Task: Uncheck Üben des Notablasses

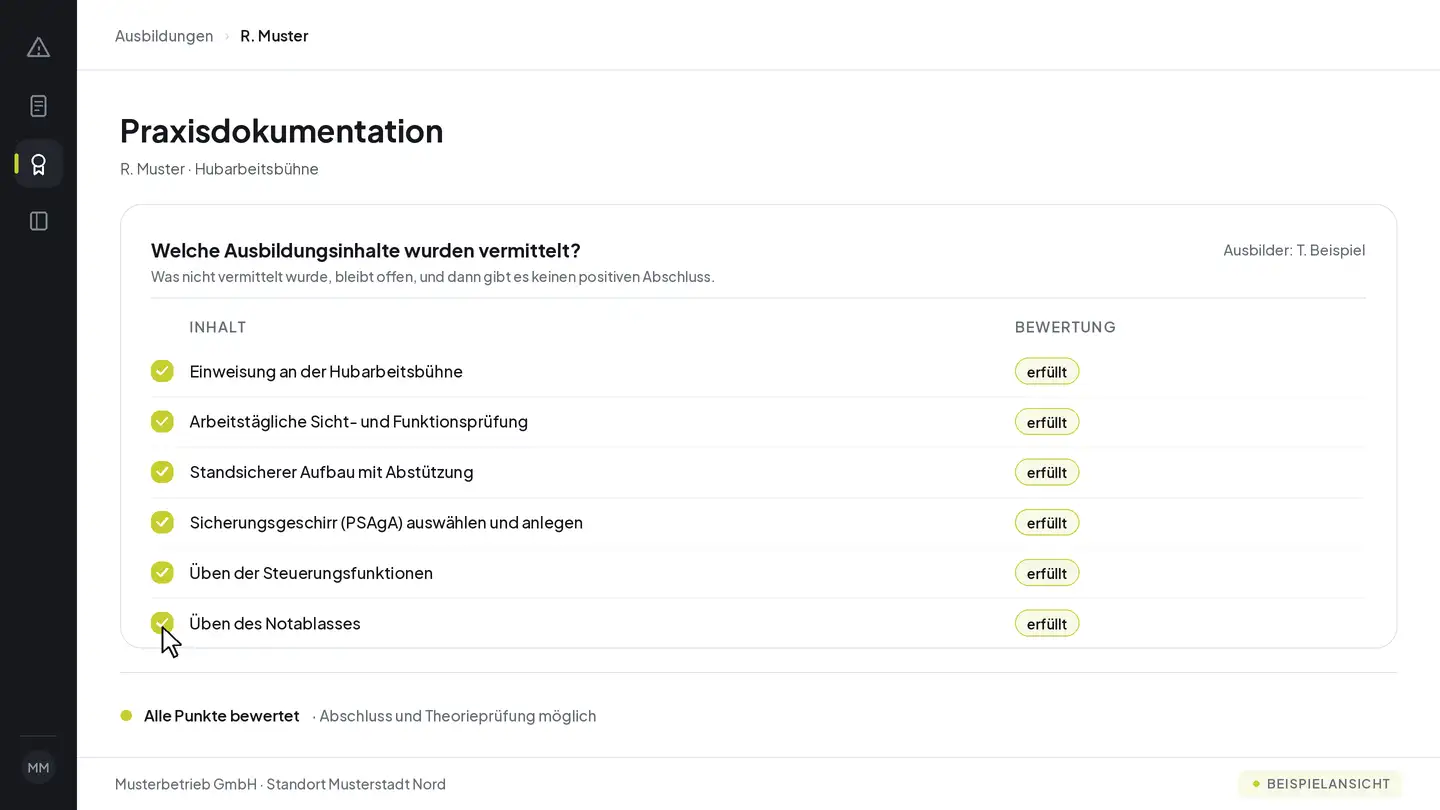Action: coord(162,623)
